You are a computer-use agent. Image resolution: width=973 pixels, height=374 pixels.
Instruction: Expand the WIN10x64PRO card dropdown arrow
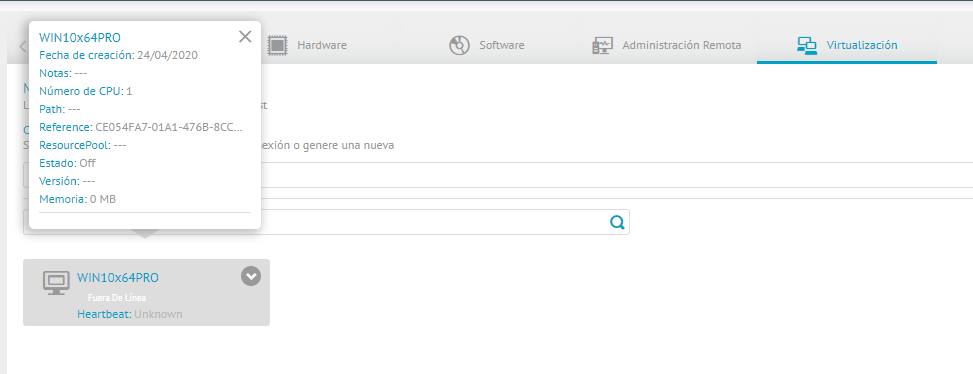[x=251, y=276]
